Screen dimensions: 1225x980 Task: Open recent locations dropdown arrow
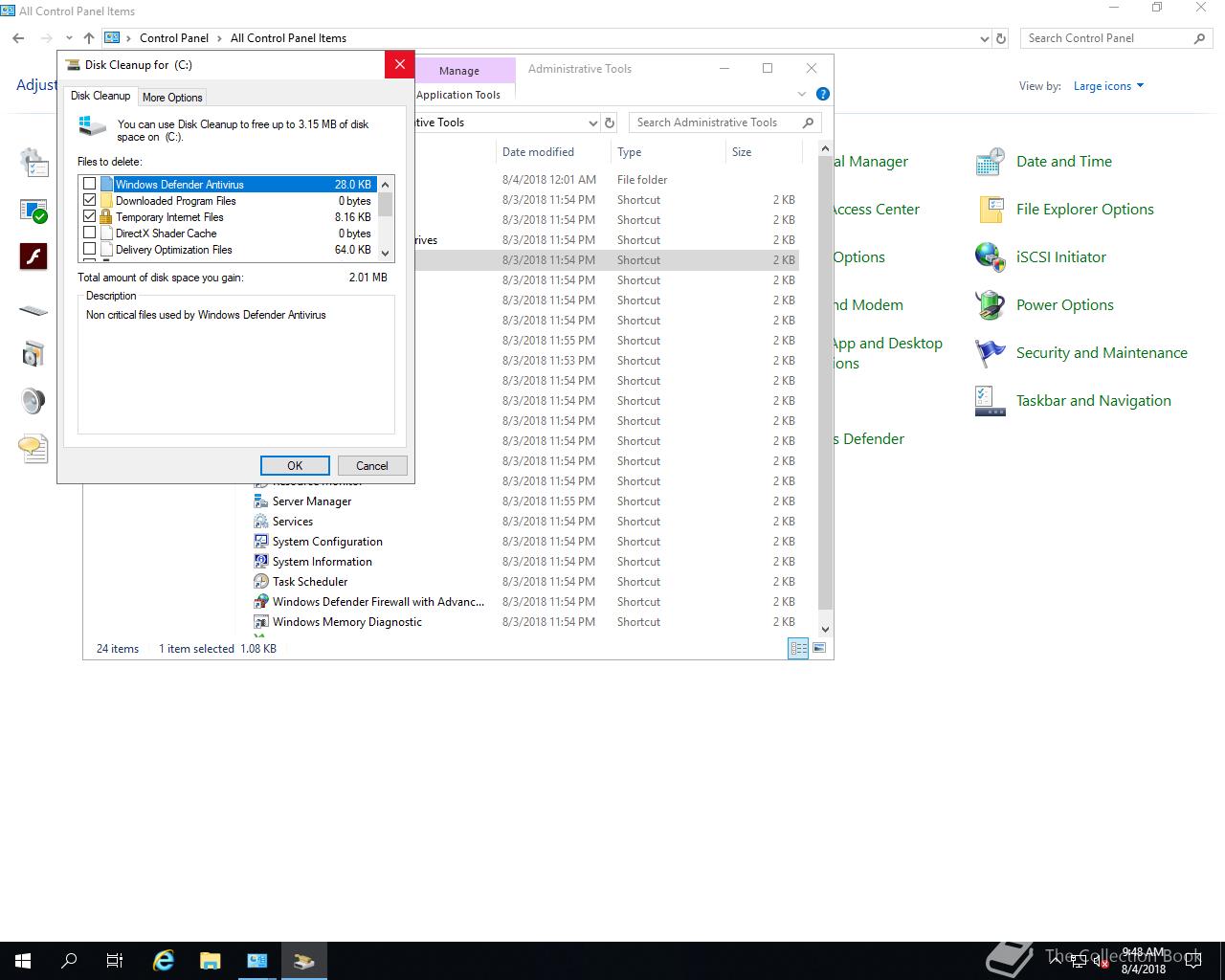pyautogui.click(x=69, y=38)
